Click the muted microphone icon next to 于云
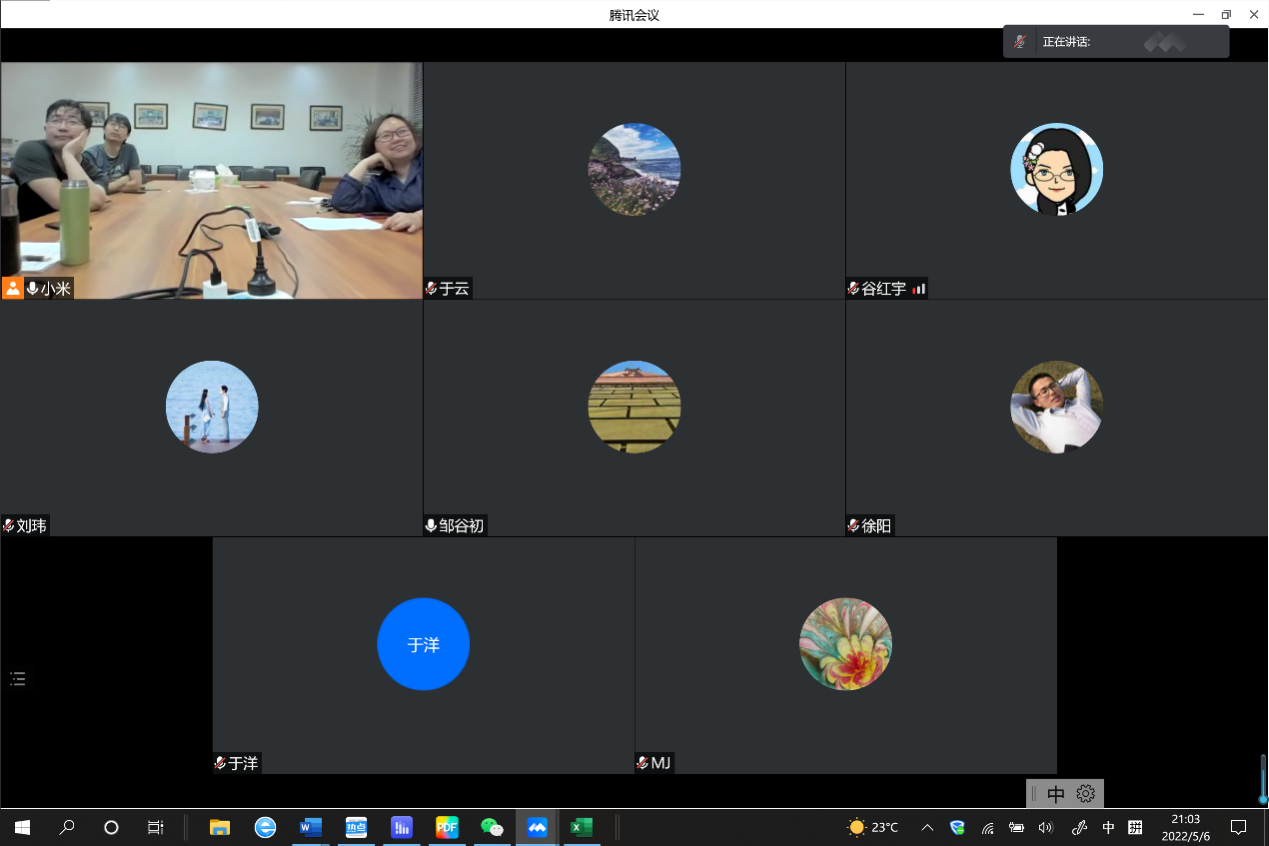 pos(431,288)
